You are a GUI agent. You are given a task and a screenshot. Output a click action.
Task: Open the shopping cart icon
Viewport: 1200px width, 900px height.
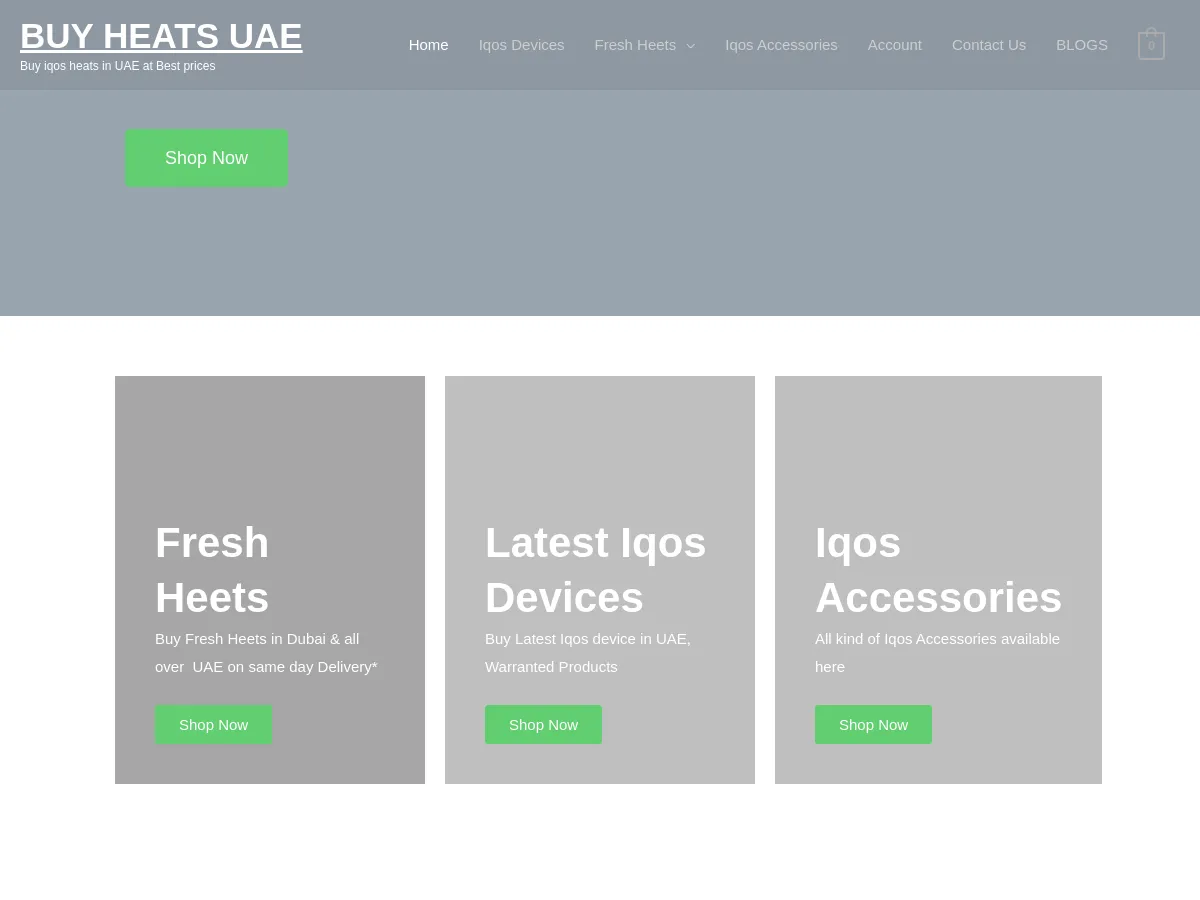pos(1151,45)
